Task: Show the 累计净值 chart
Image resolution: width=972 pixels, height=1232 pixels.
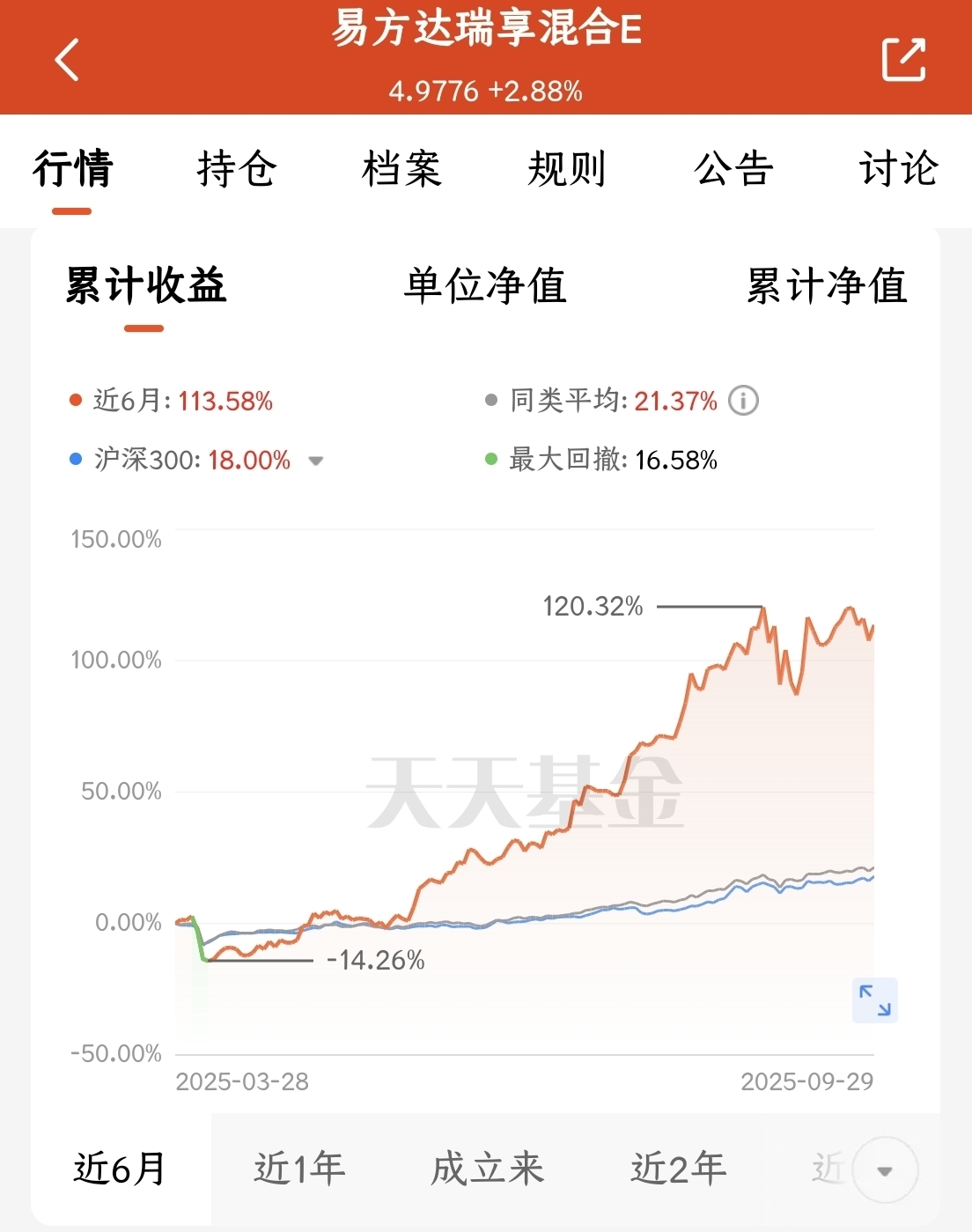Action: (826, 286)
